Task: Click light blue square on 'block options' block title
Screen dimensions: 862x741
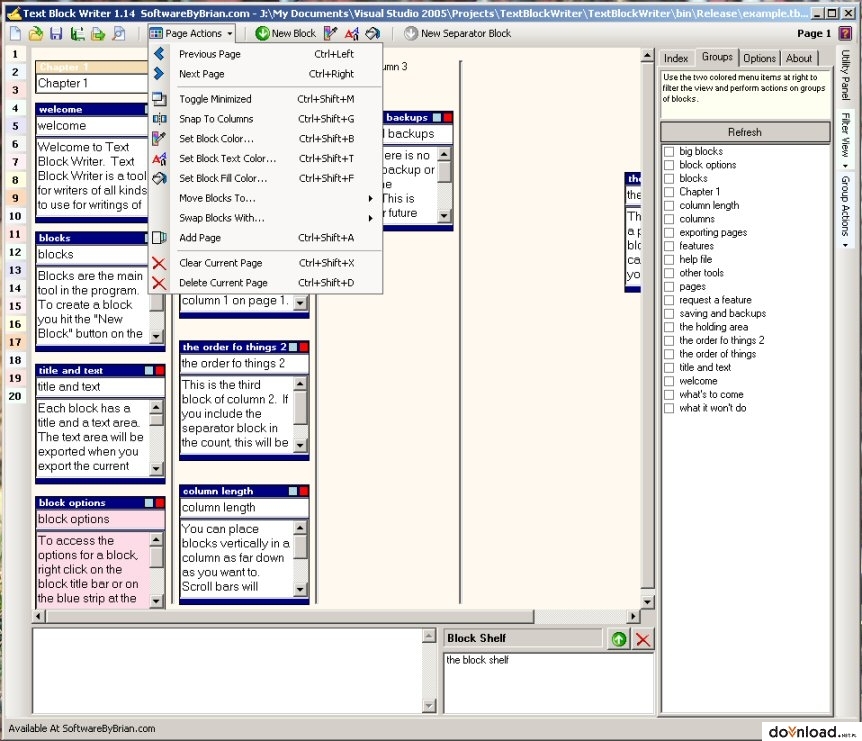Action: pyautogui.click(x=149, y=502)
